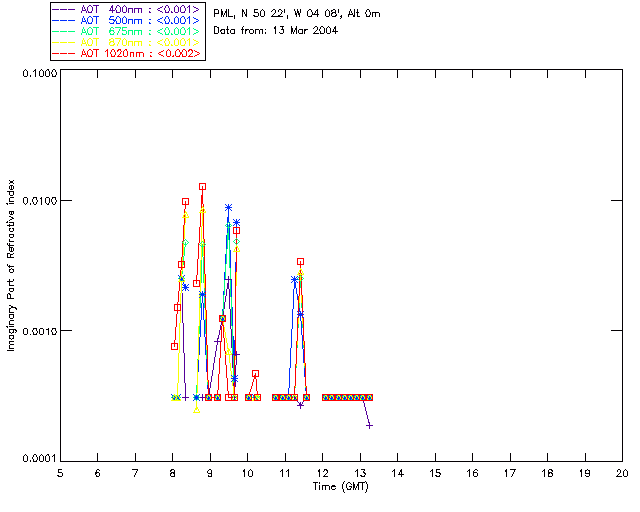Click the x-axis tick label 5
Viewport: 640px width, 512px height.
pyautogui.click(x=60, y=473)
